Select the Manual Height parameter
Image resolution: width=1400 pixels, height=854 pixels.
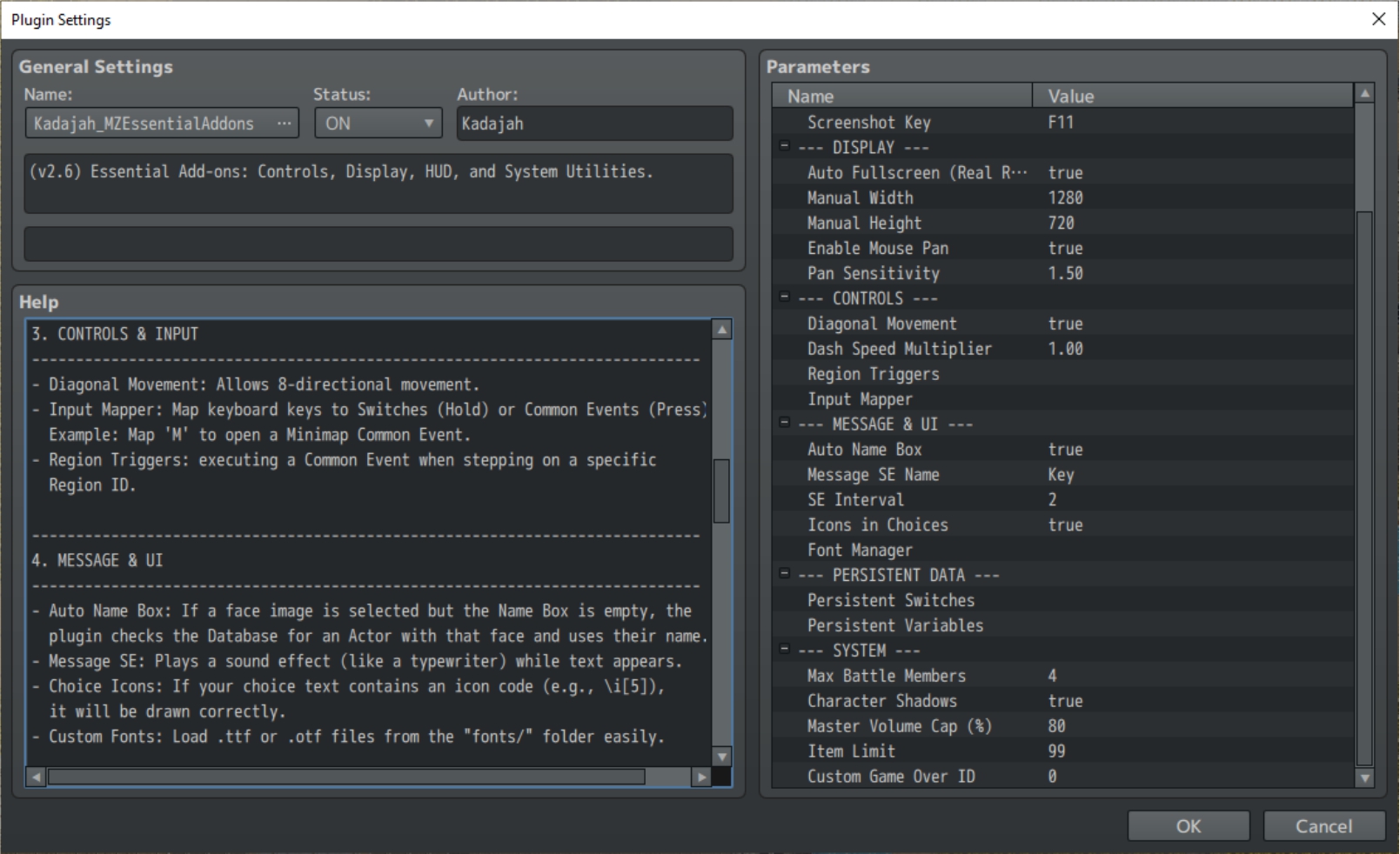coord(1062,223)
